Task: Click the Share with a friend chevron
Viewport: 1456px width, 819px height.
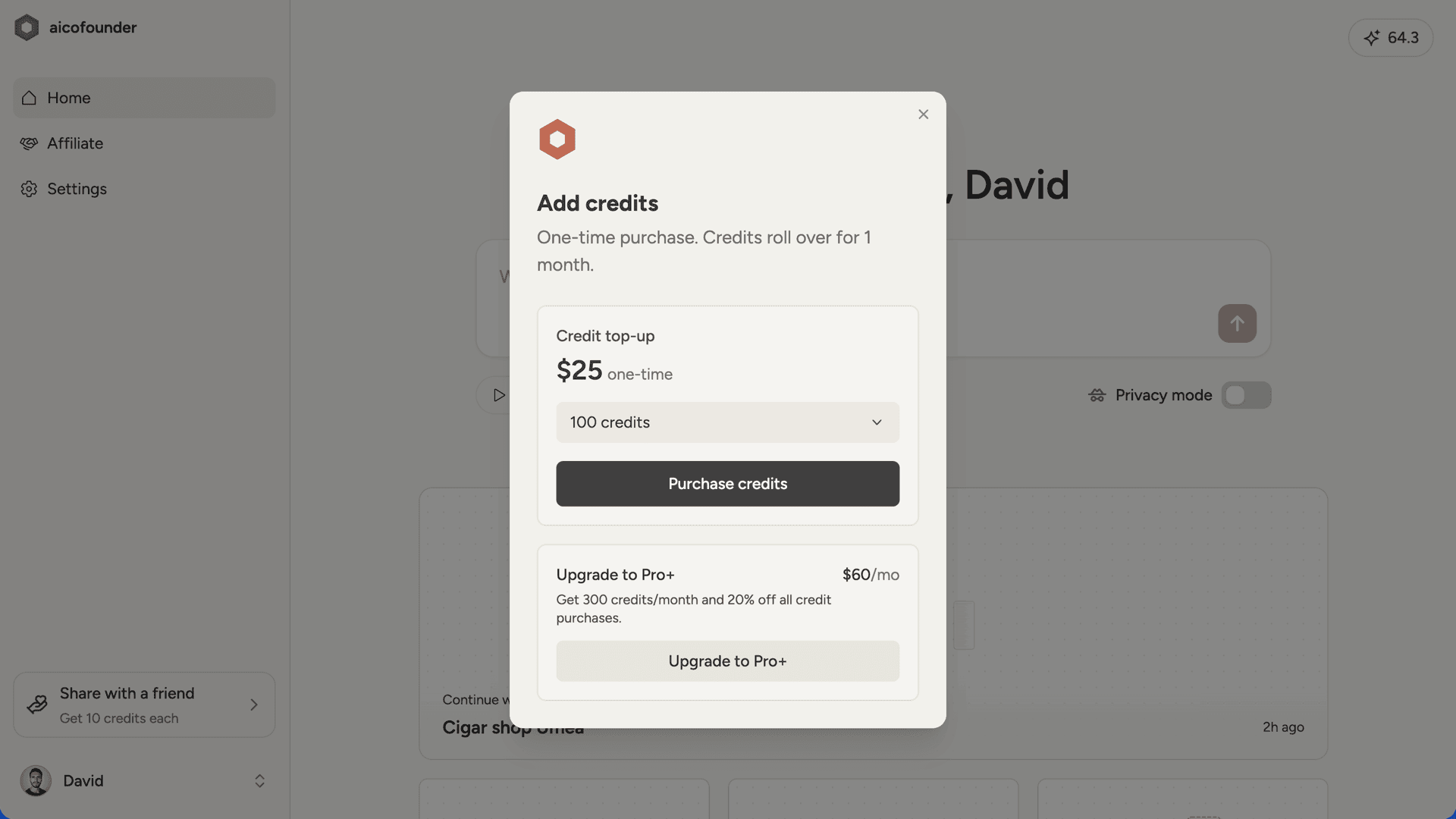Action: point(254,704)
